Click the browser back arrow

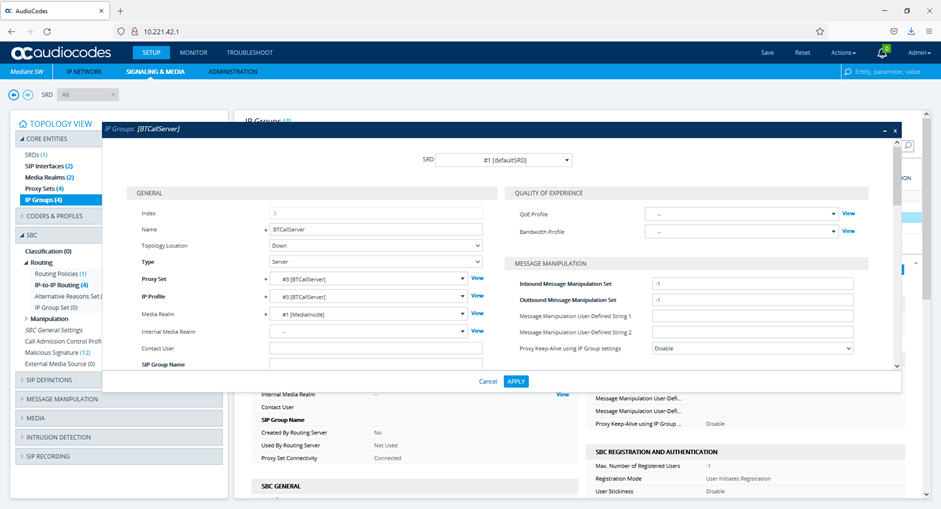[12, 32]
